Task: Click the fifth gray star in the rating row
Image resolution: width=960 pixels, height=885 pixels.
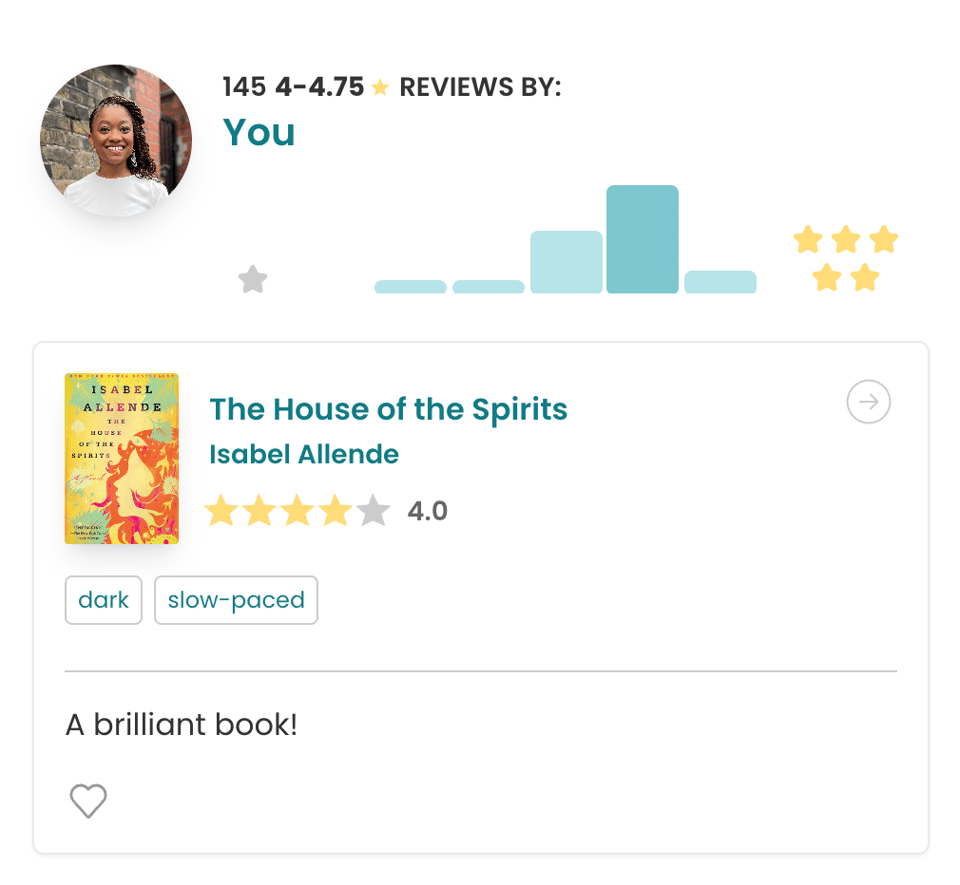Action: 373,510
